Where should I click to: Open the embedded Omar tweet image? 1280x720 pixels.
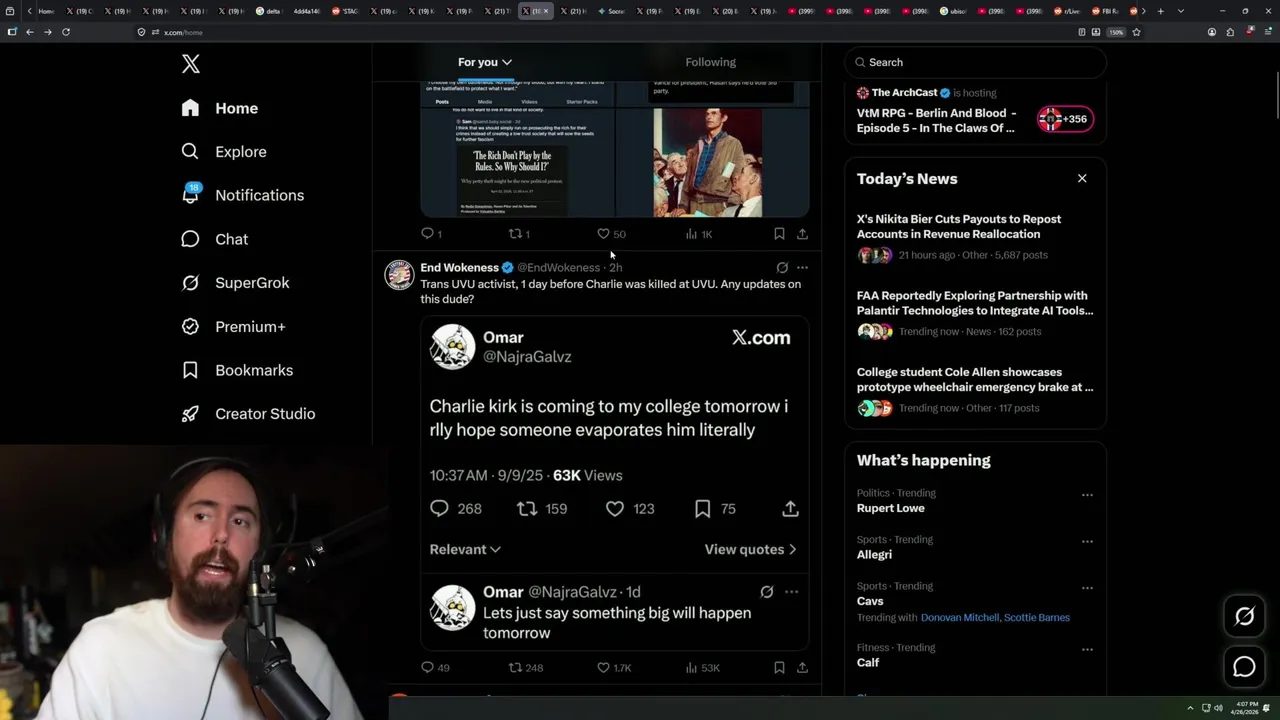[614, 483]
